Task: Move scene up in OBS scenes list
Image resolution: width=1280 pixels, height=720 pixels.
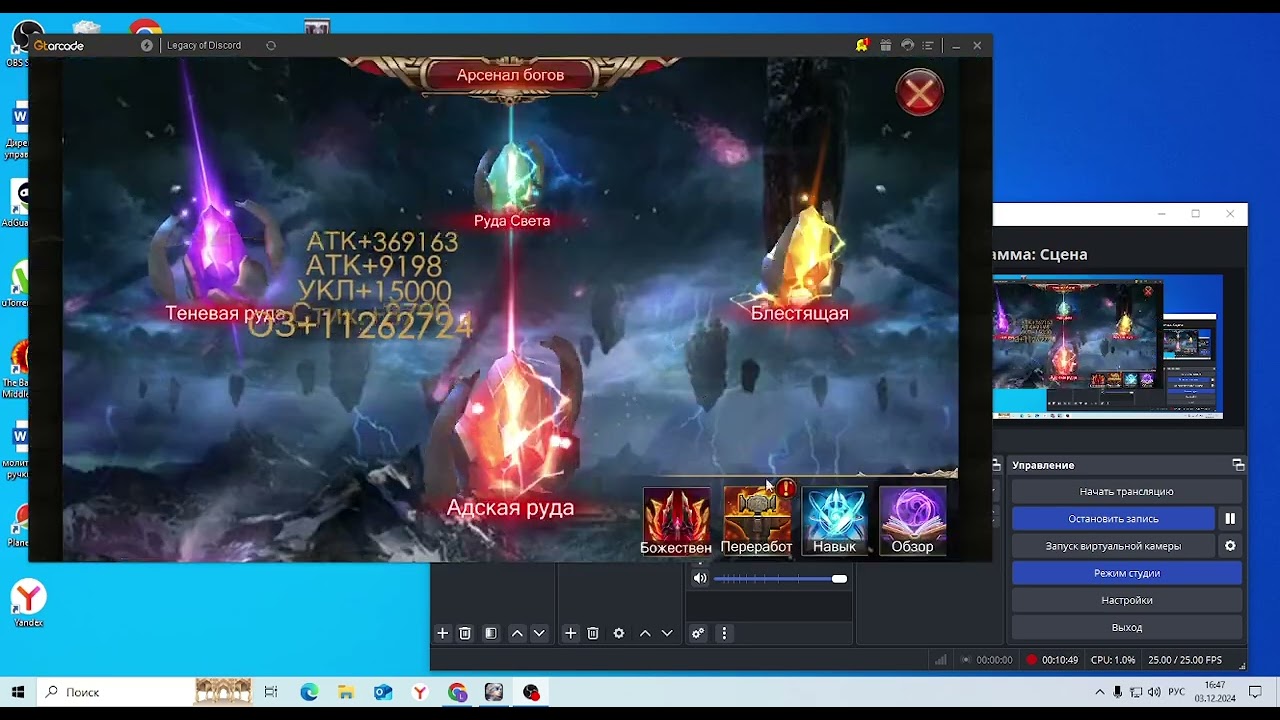Action: click(x=517, y=633)
